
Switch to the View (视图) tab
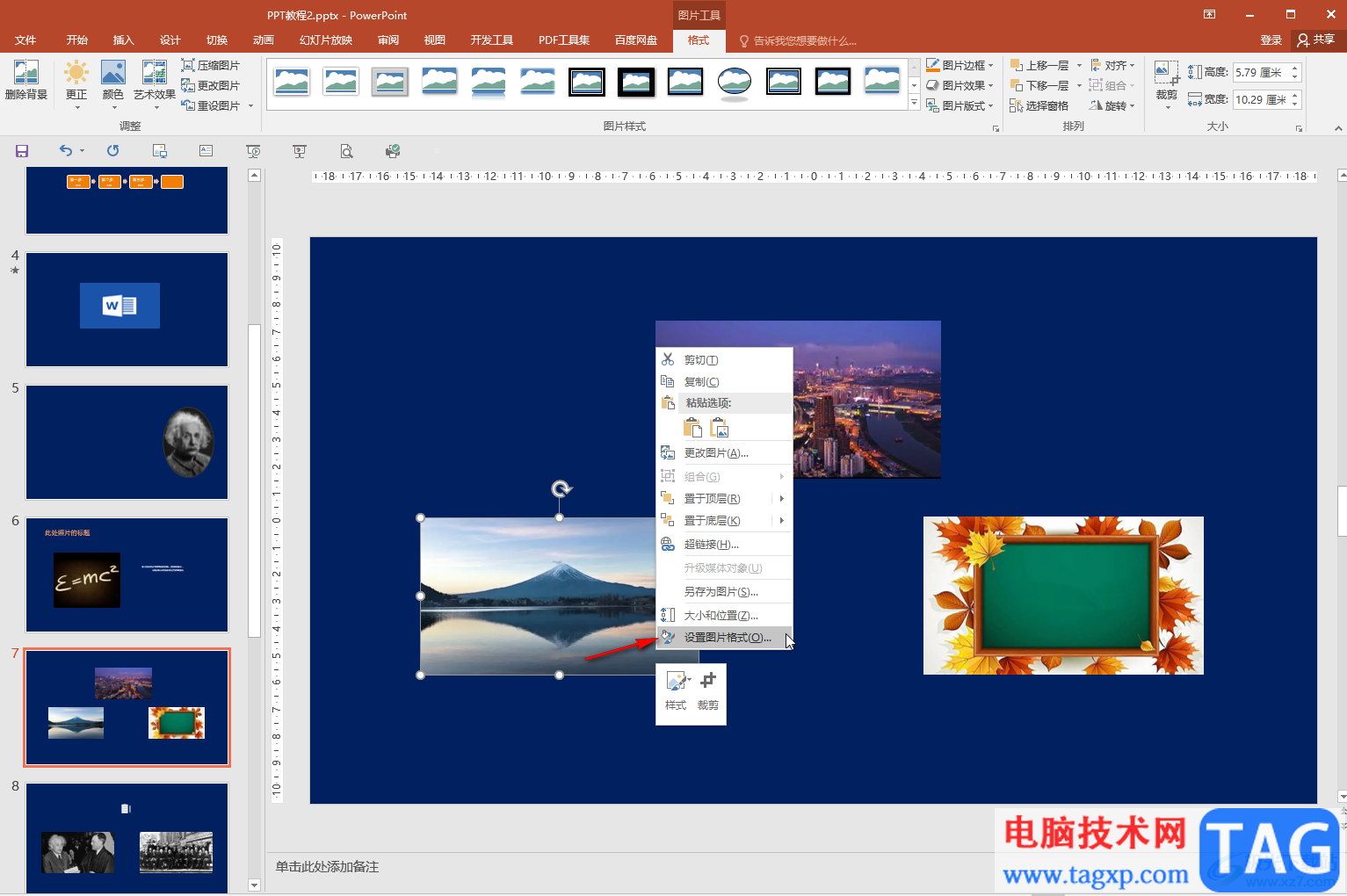point(435,40)
